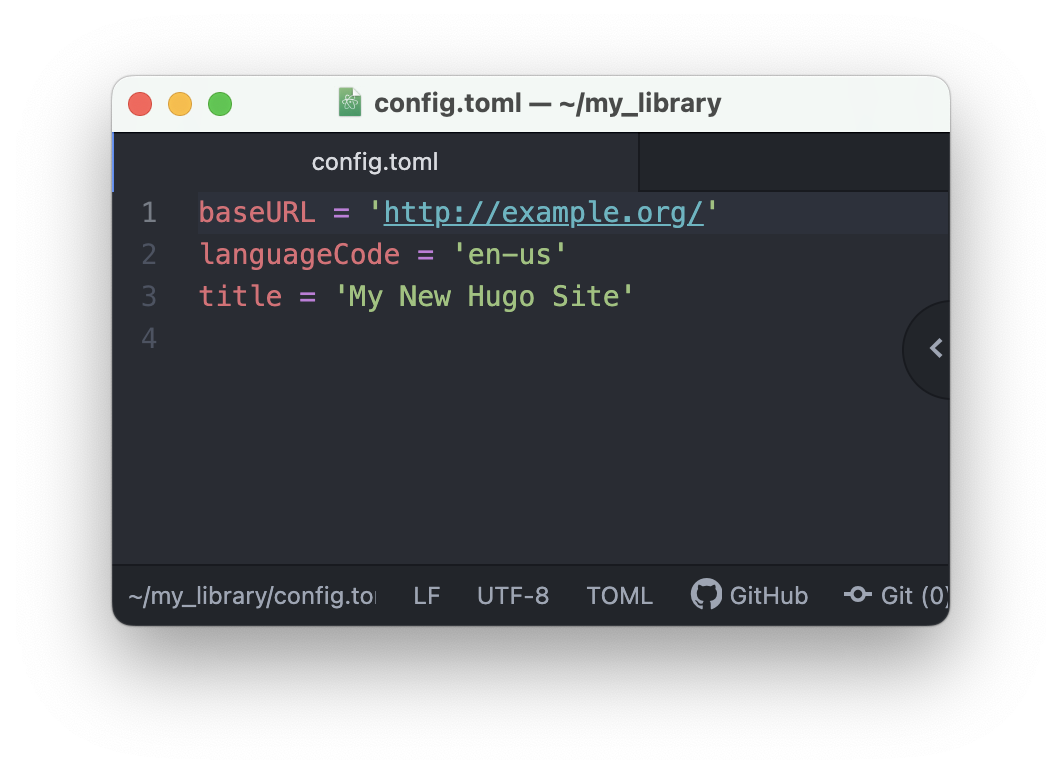
Task: Click the Git branch icon next to Git (0)
Action: tap(858, 594)
